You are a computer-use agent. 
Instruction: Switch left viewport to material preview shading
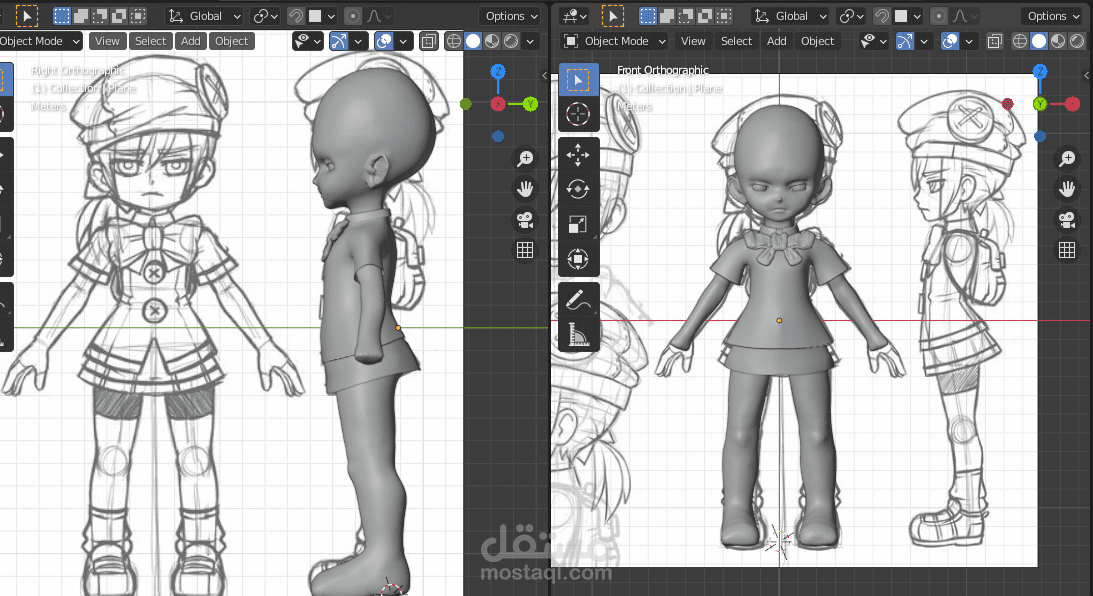(x=492, y=41)
